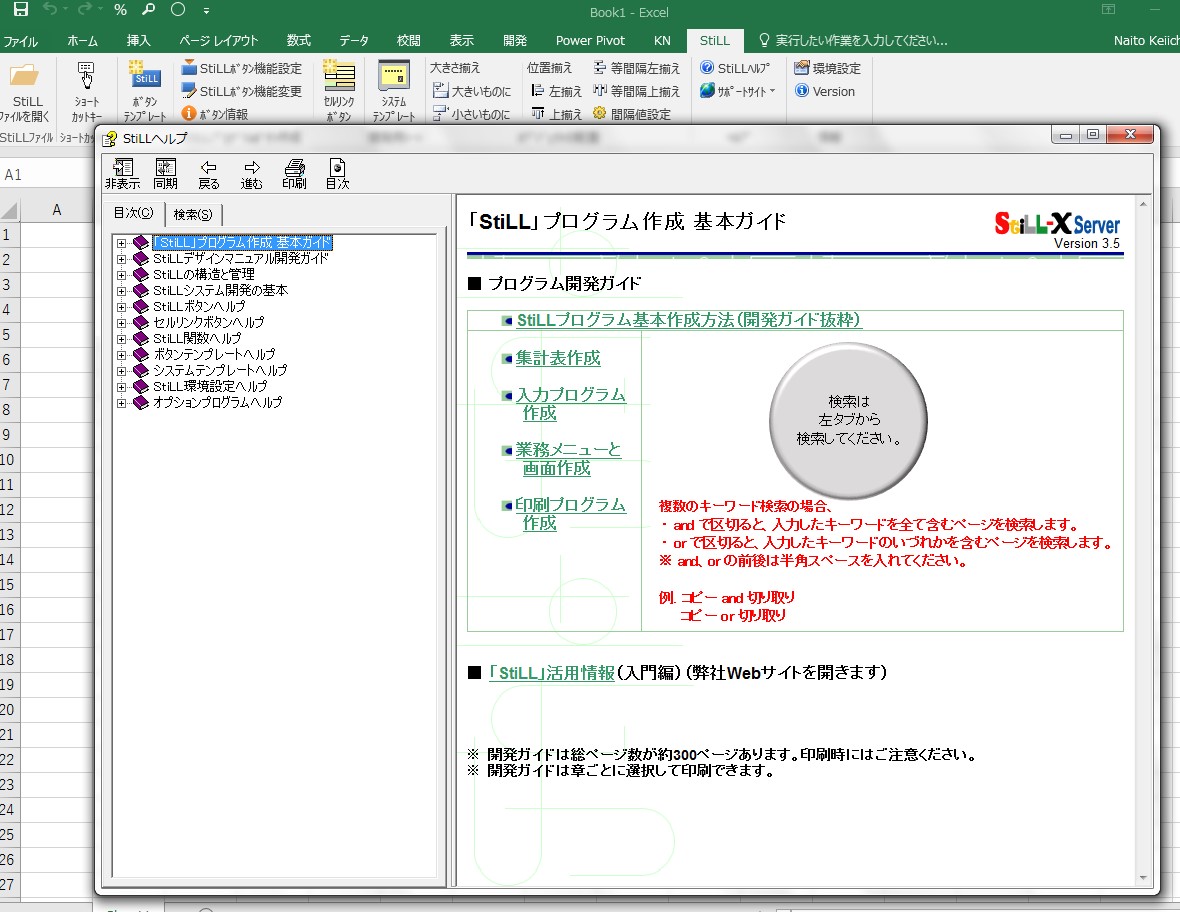
Task: Switch to the 目次(C) tab
Action: tap(133, 213)
